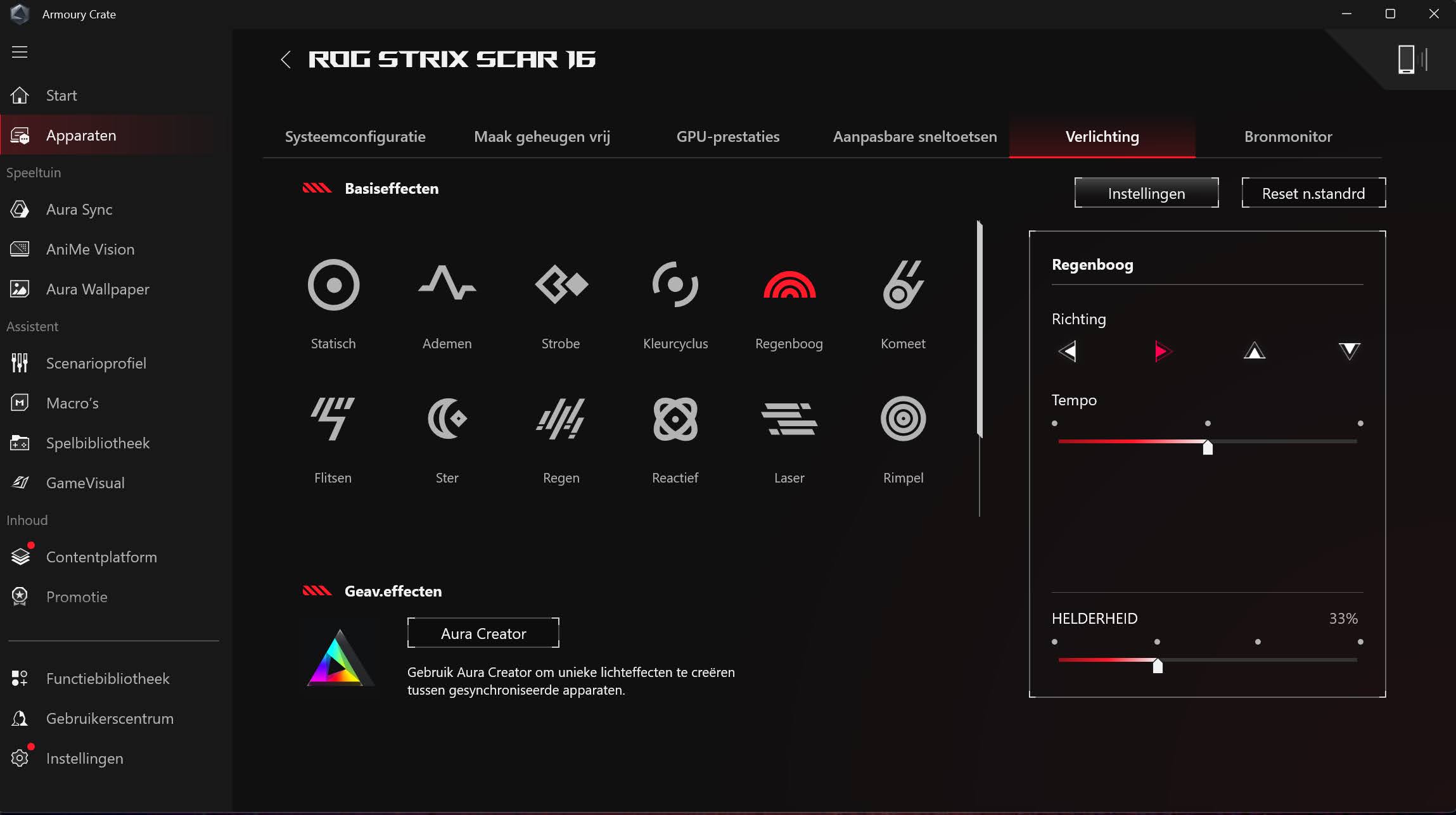Switch to Verlichting tab

pos(1102,137)
